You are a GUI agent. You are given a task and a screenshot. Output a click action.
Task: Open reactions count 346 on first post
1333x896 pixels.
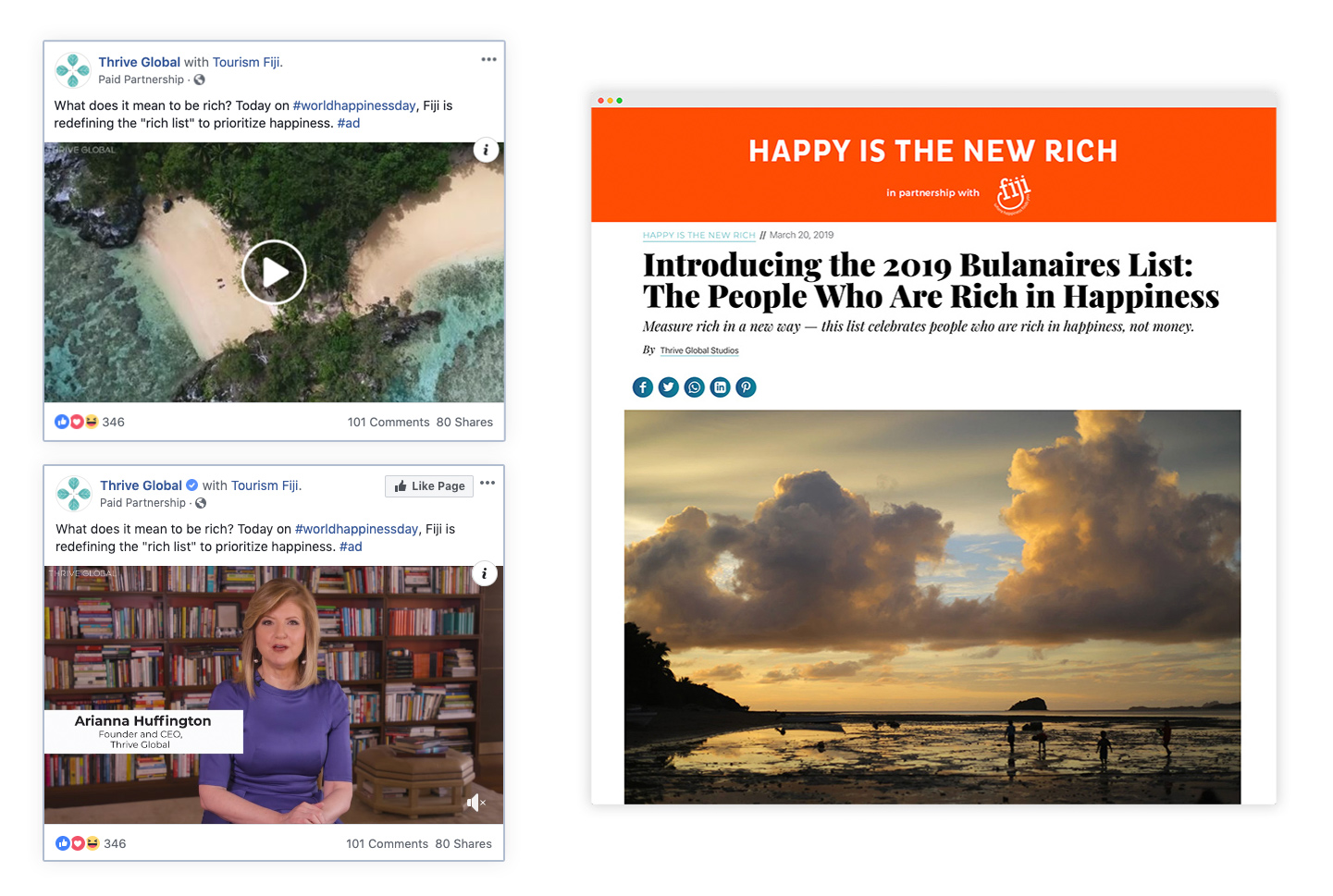pyautogui.click(x=113, y=422)
